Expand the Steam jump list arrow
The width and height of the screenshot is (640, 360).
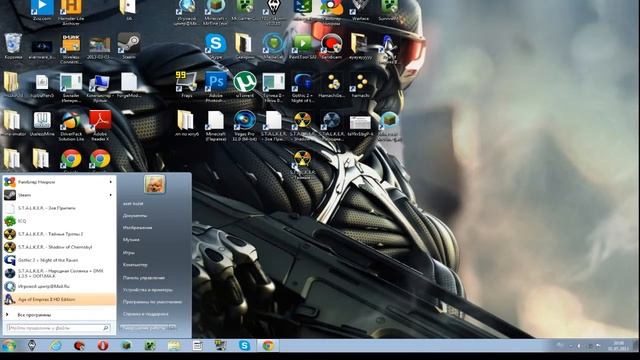point(111,195)
